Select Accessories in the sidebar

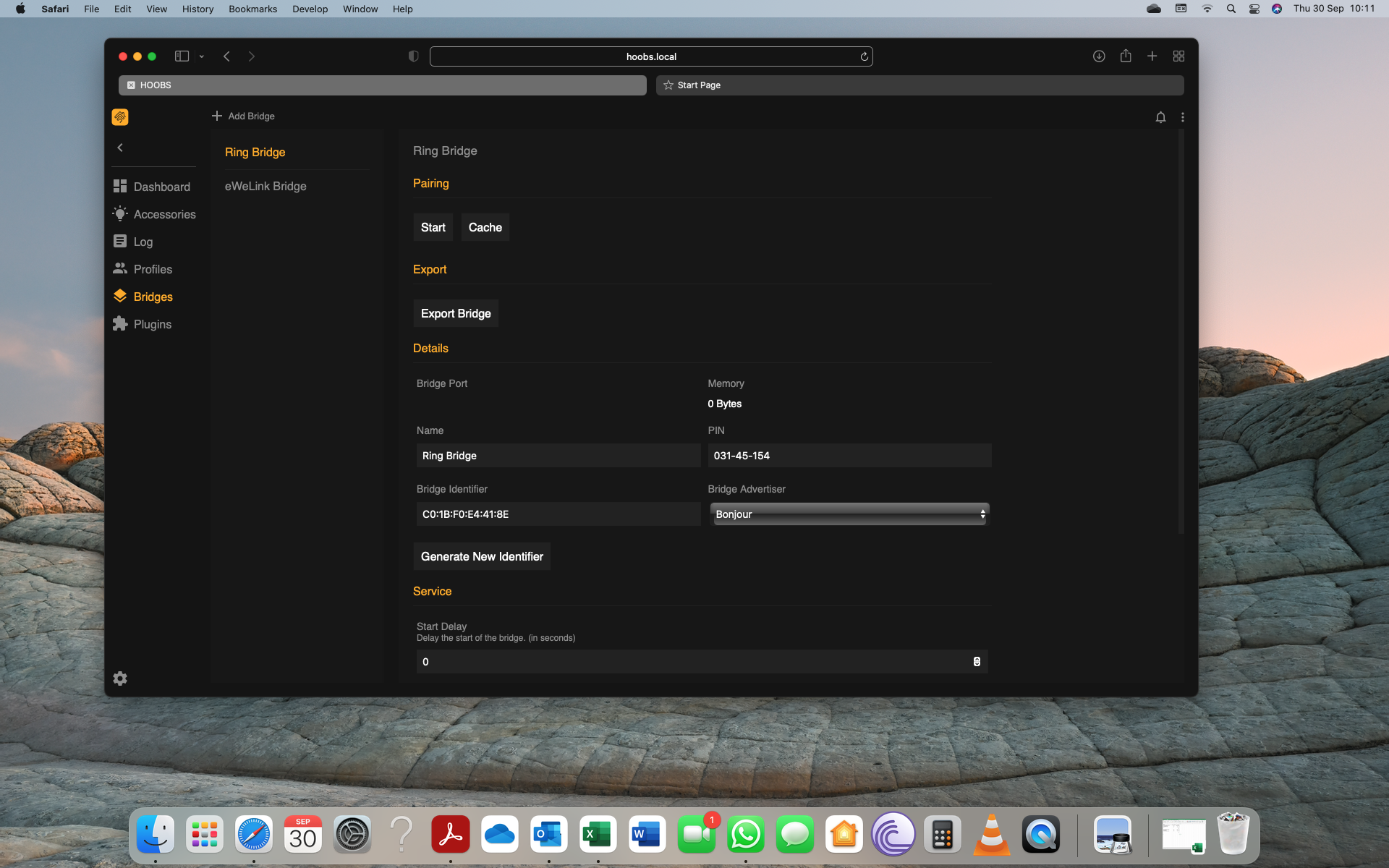(164, 214)
